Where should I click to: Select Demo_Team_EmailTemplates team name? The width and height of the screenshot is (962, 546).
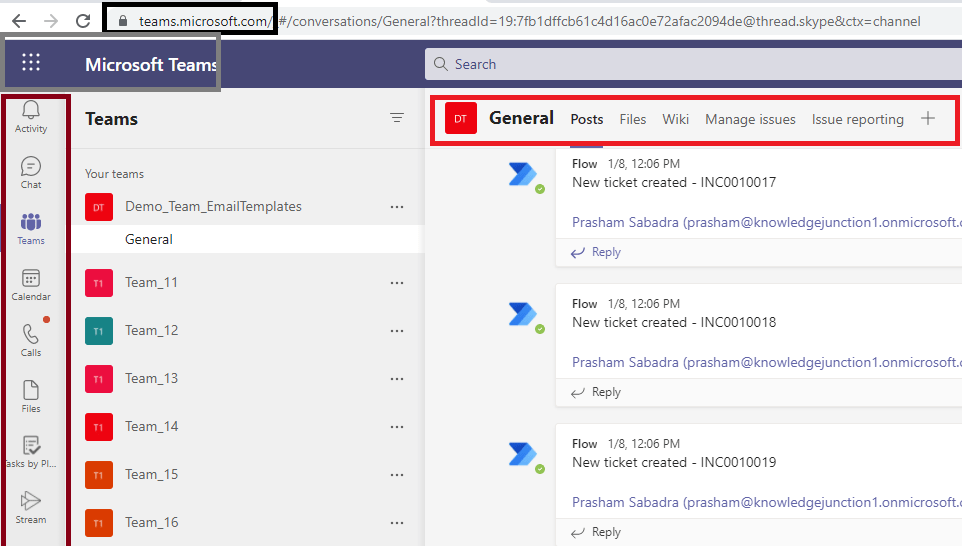pyautogui.click(x=214, y=207)
